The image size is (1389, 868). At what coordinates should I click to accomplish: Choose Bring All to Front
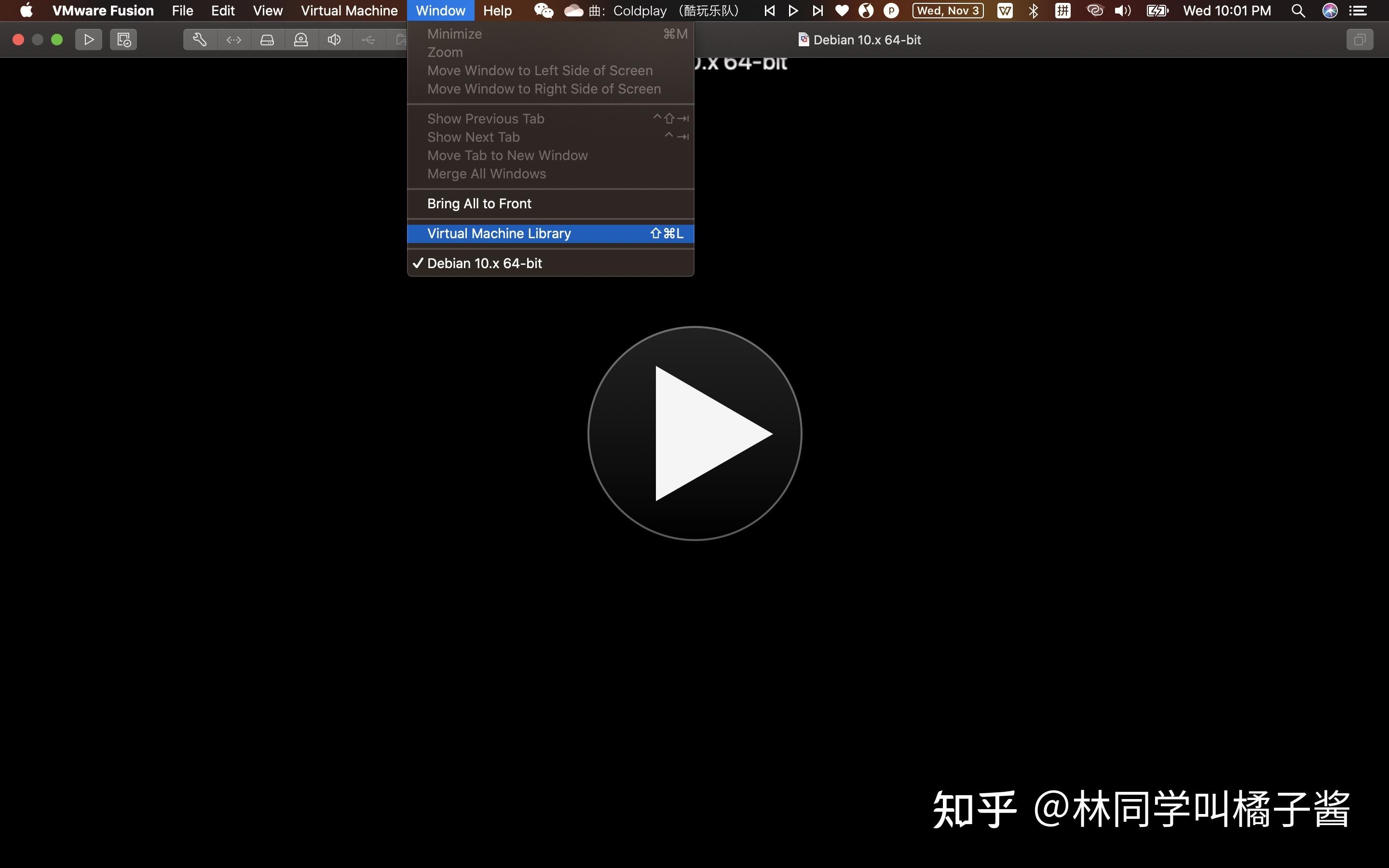click(x=479, y=203)
